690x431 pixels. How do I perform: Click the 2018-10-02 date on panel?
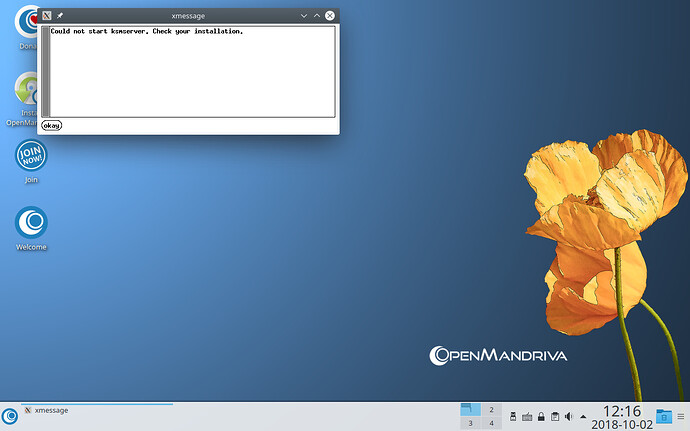click(622, 425)
